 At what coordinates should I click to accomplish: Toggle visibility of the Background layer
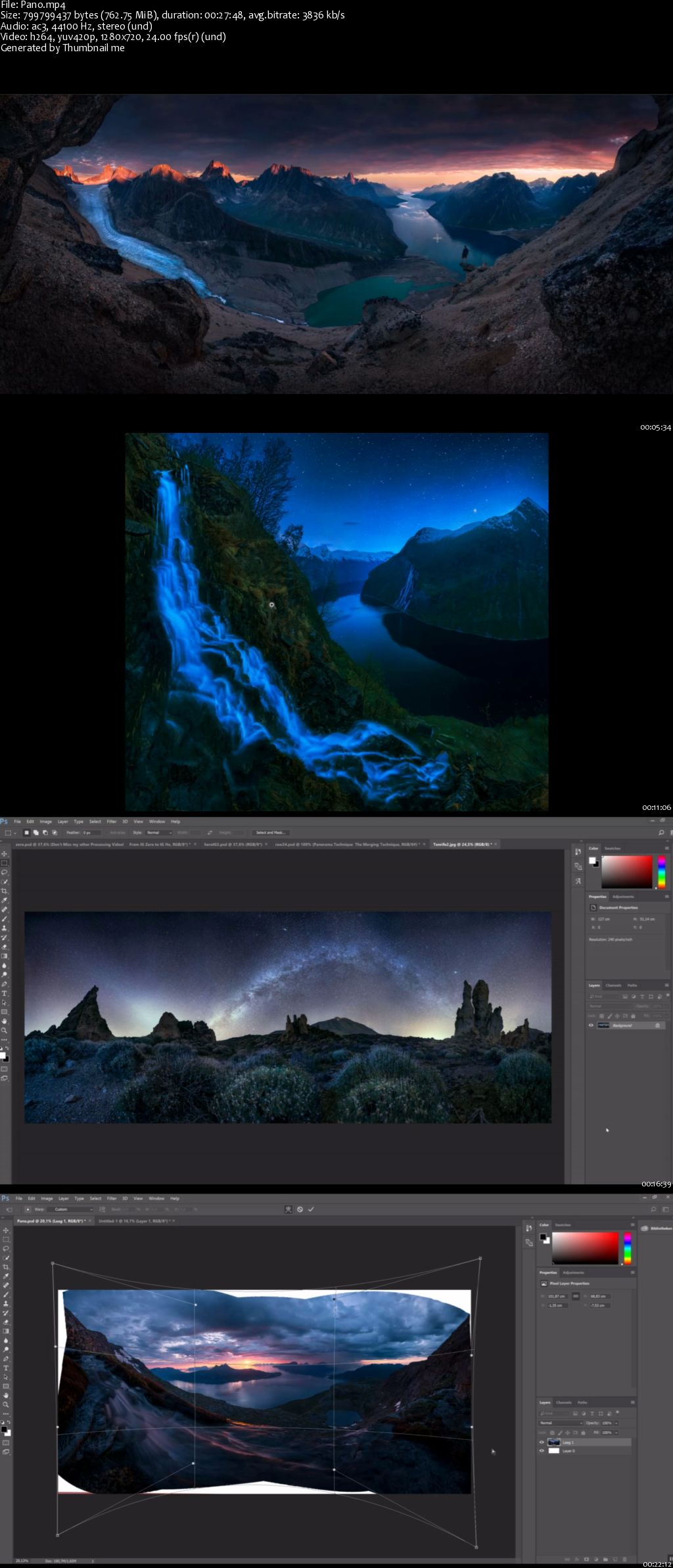pyautogui.click(x=591, y=1025)
